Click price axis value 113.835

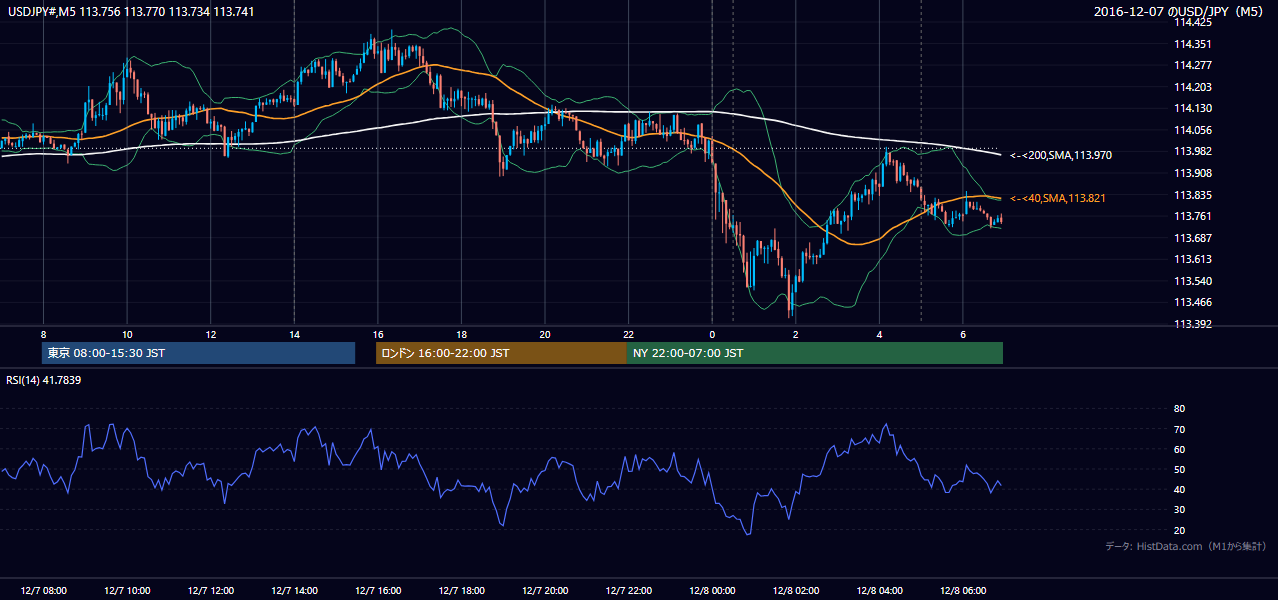coord(1193,195)
